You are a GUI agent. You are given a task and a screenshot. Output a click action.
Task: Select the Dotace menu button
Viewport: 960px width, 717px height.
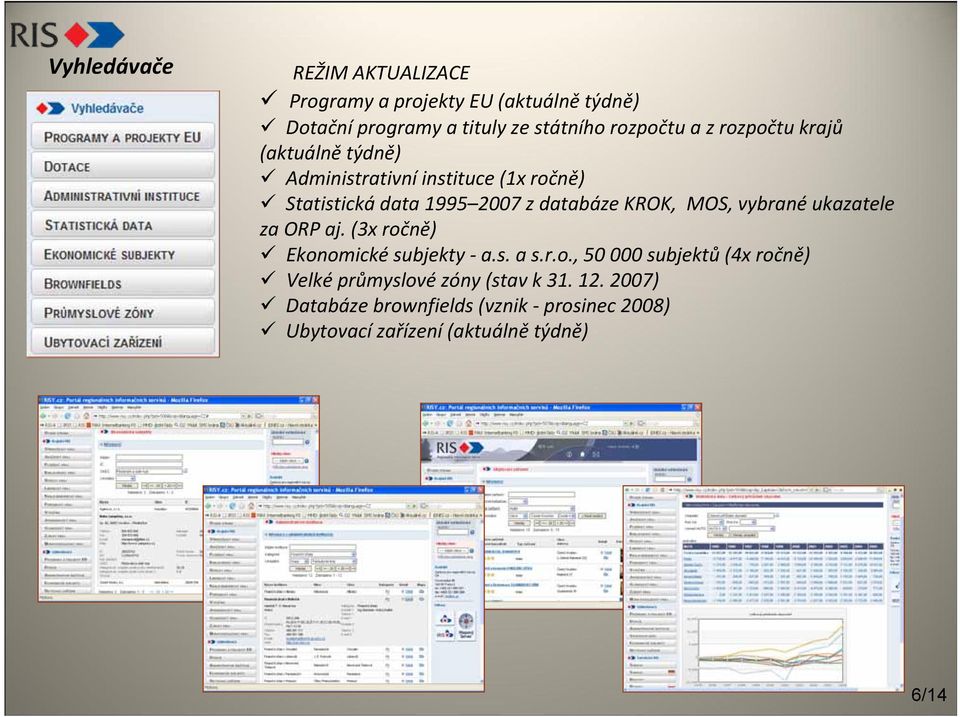(x=123, y=166)
